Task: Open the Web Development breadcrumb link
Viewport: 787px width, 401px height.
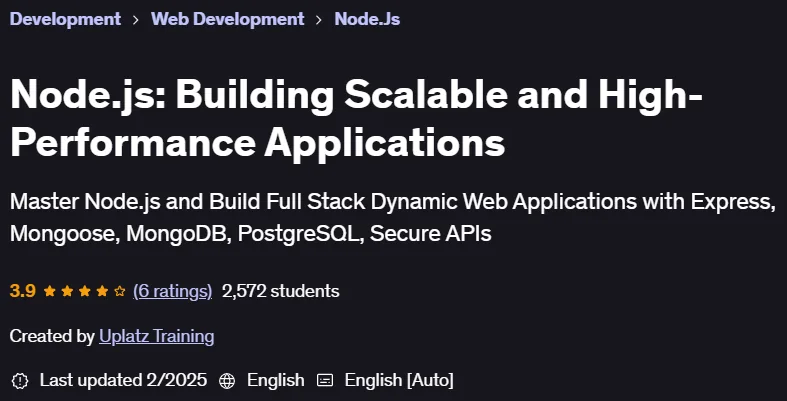Action: coord(227,19)
